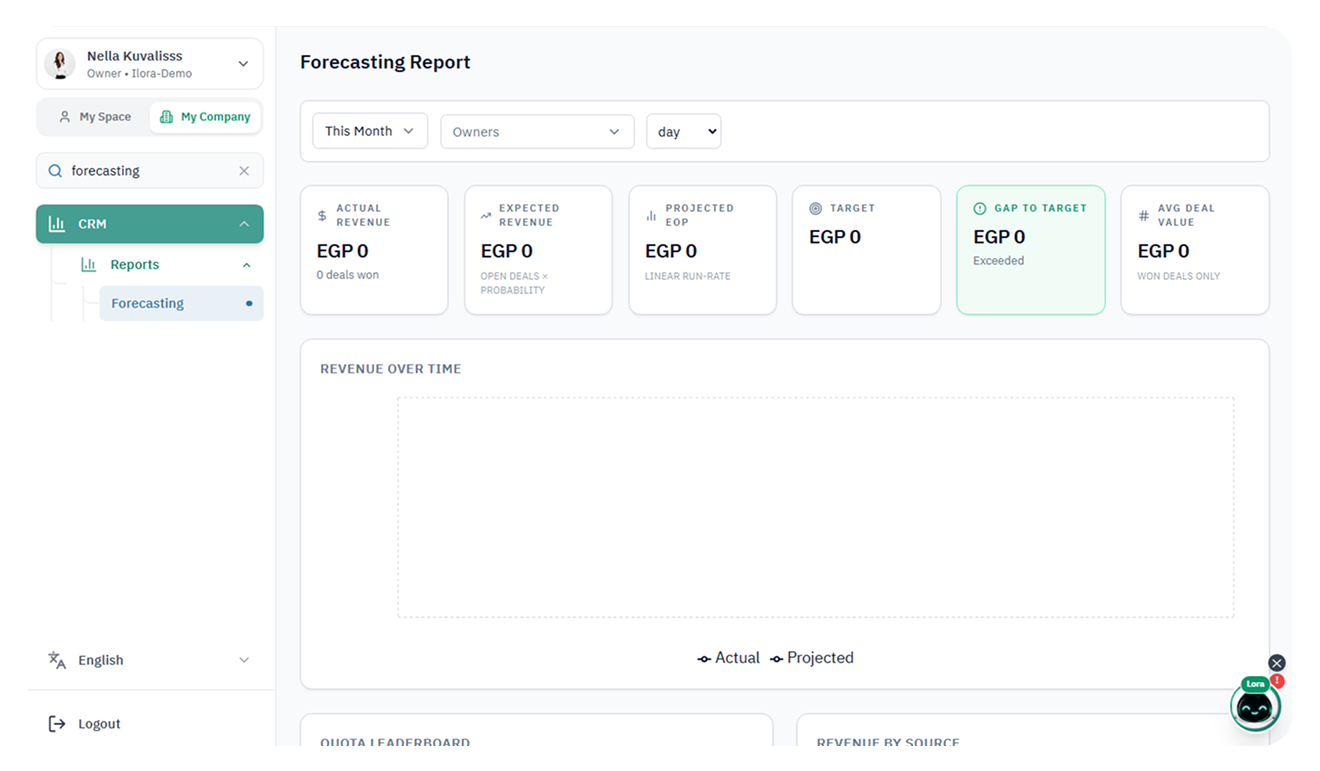Click the Avg Deal Value card
1320x771 pixels.
click(x=1195, y=250)
